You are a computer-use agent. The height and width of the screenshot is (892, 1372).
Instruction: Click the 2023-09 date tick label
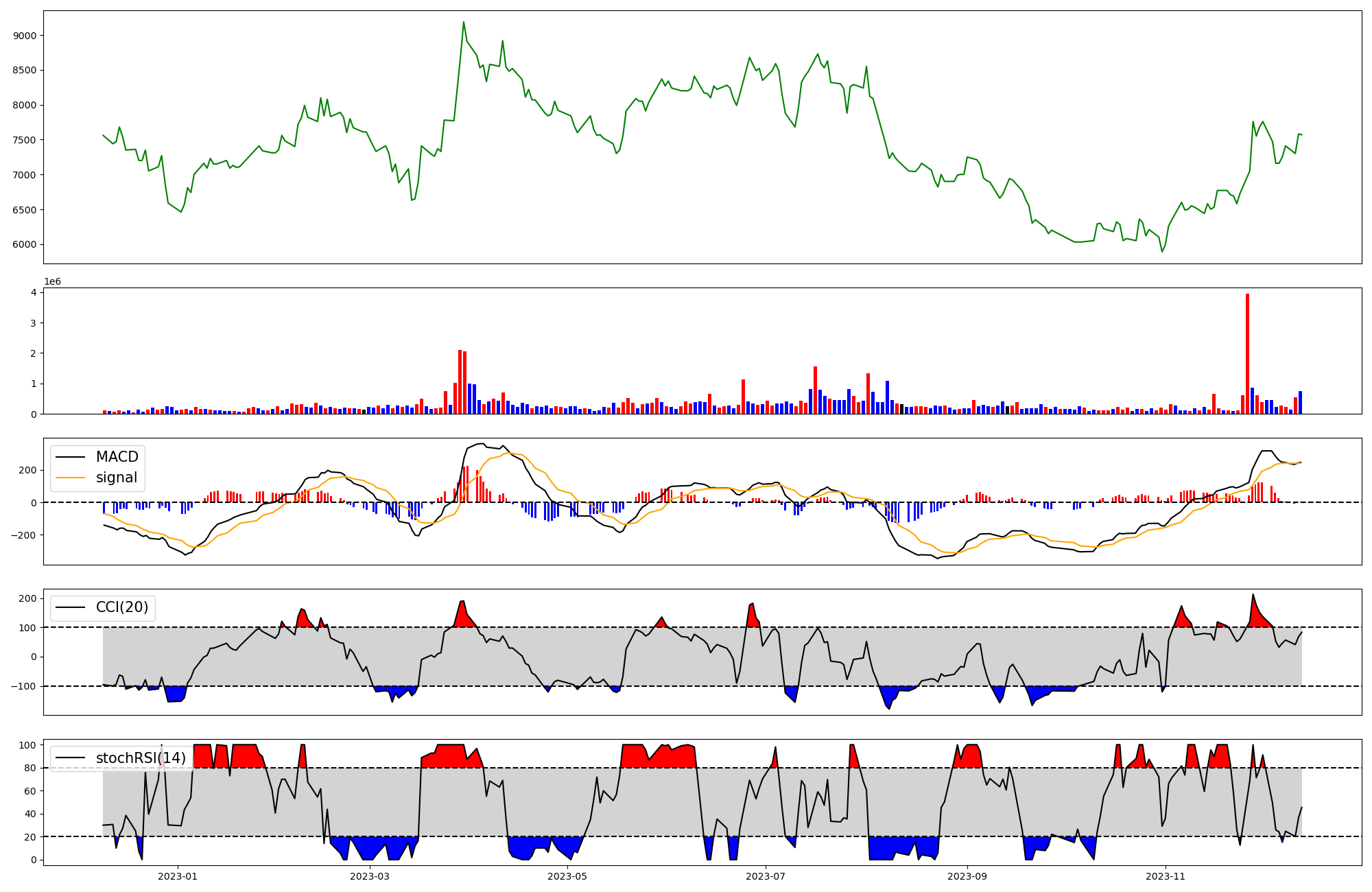pos(967,876)
